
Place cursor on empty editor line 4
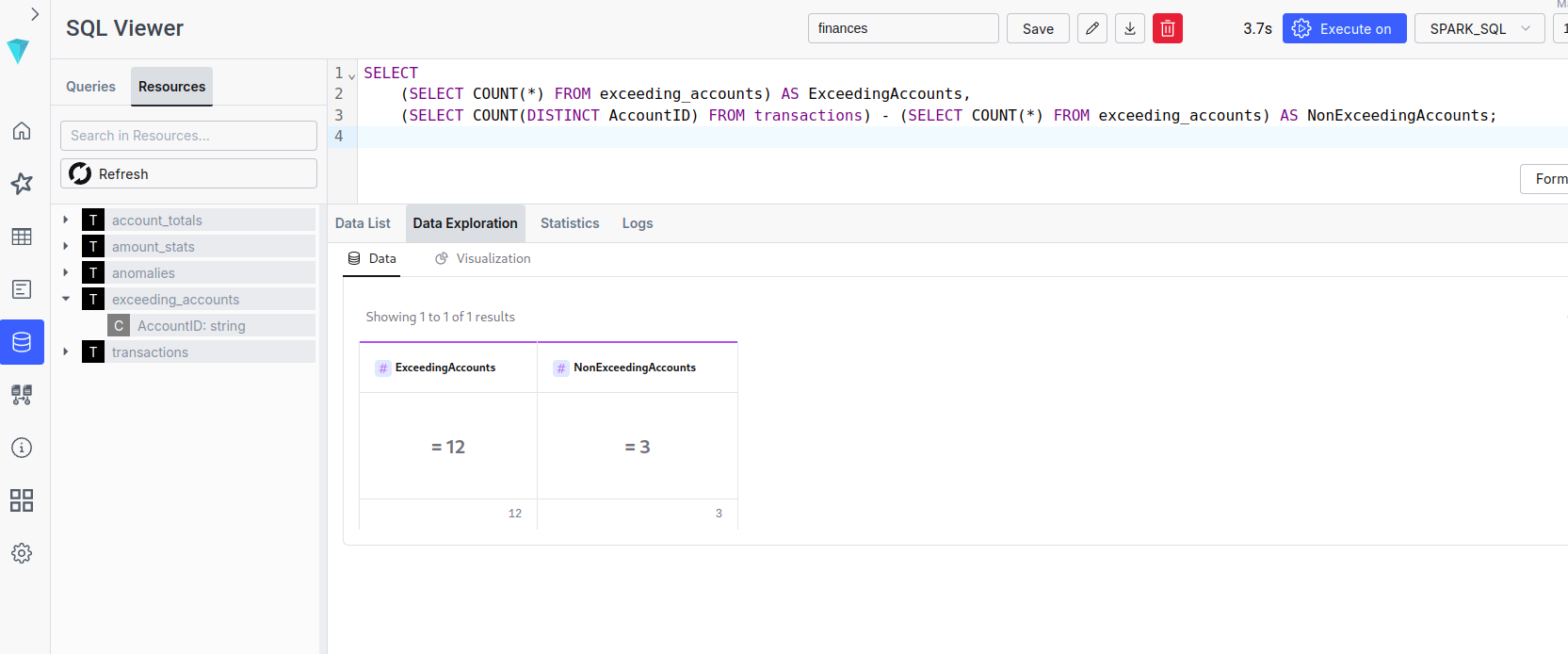tap(961, 137)
